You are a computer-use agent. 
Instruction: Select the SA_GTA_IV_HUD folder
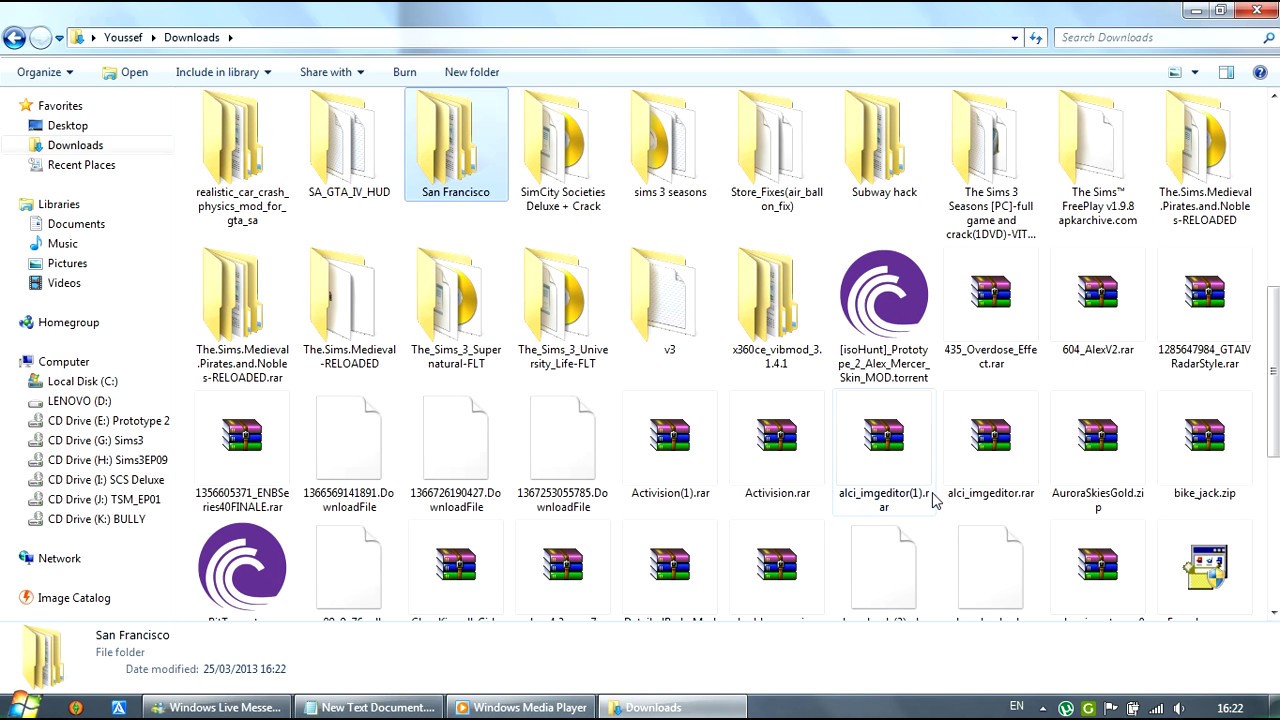coord(349,145)
